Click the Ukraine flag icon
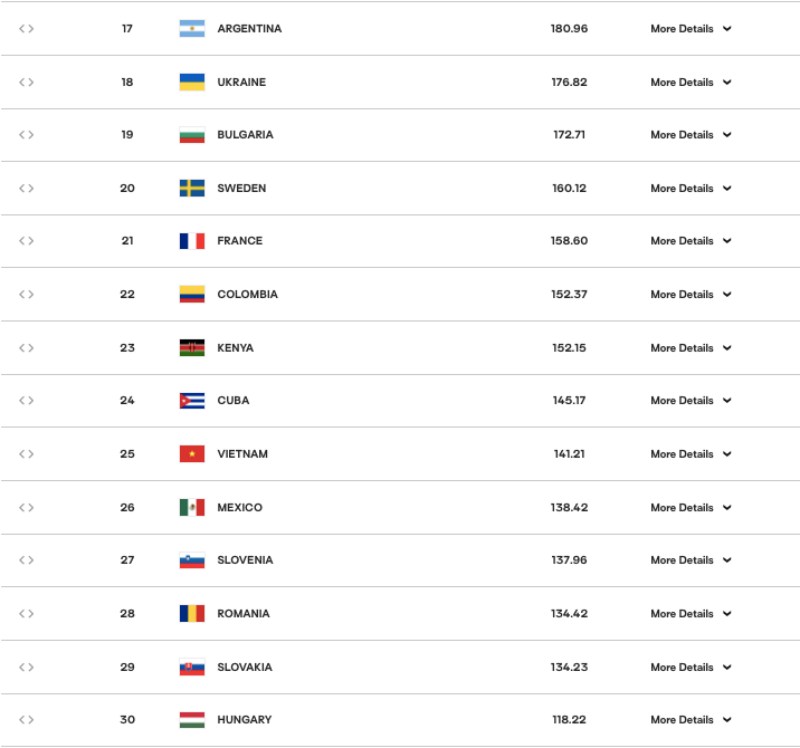Image resolution: width=800 pixels, height=748 pixels. tap(192, 82)
